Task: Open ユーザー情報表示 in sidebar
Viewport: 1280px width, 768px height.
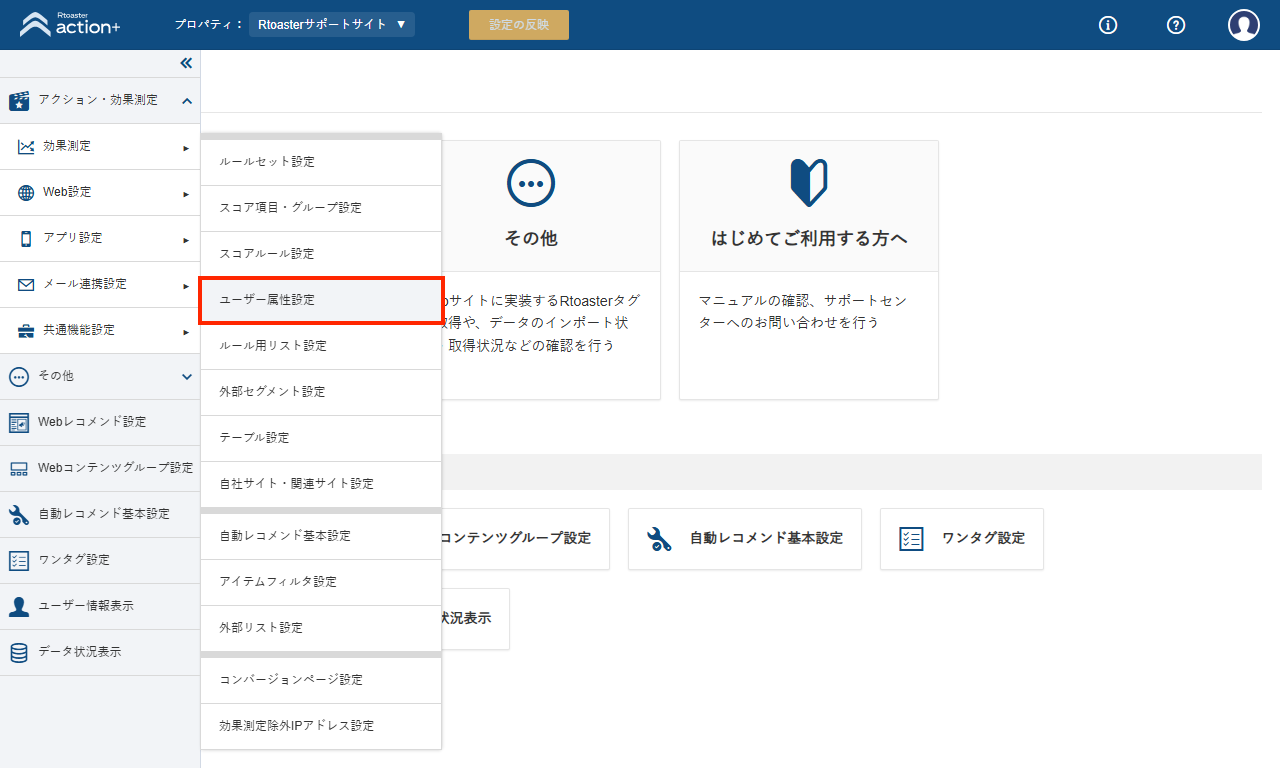Action: (100, 607)
